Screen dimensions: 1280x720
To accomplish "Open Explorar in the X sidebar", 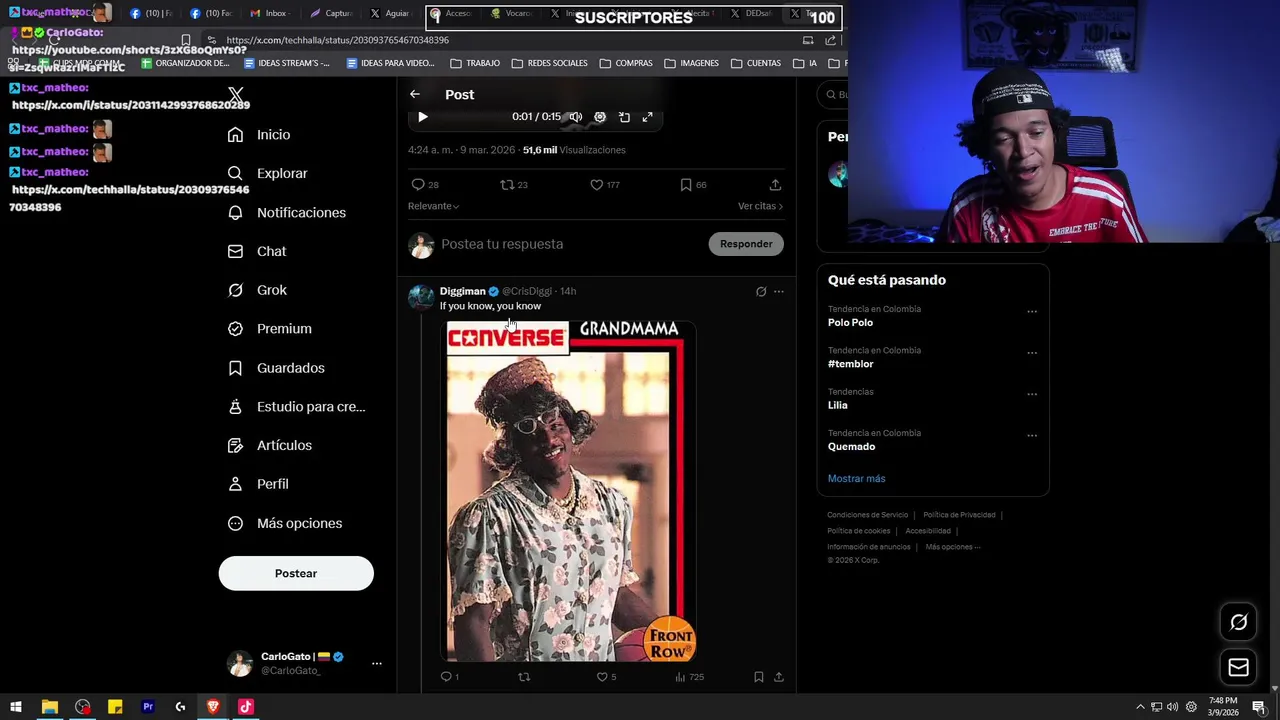I will click(267, 173).
